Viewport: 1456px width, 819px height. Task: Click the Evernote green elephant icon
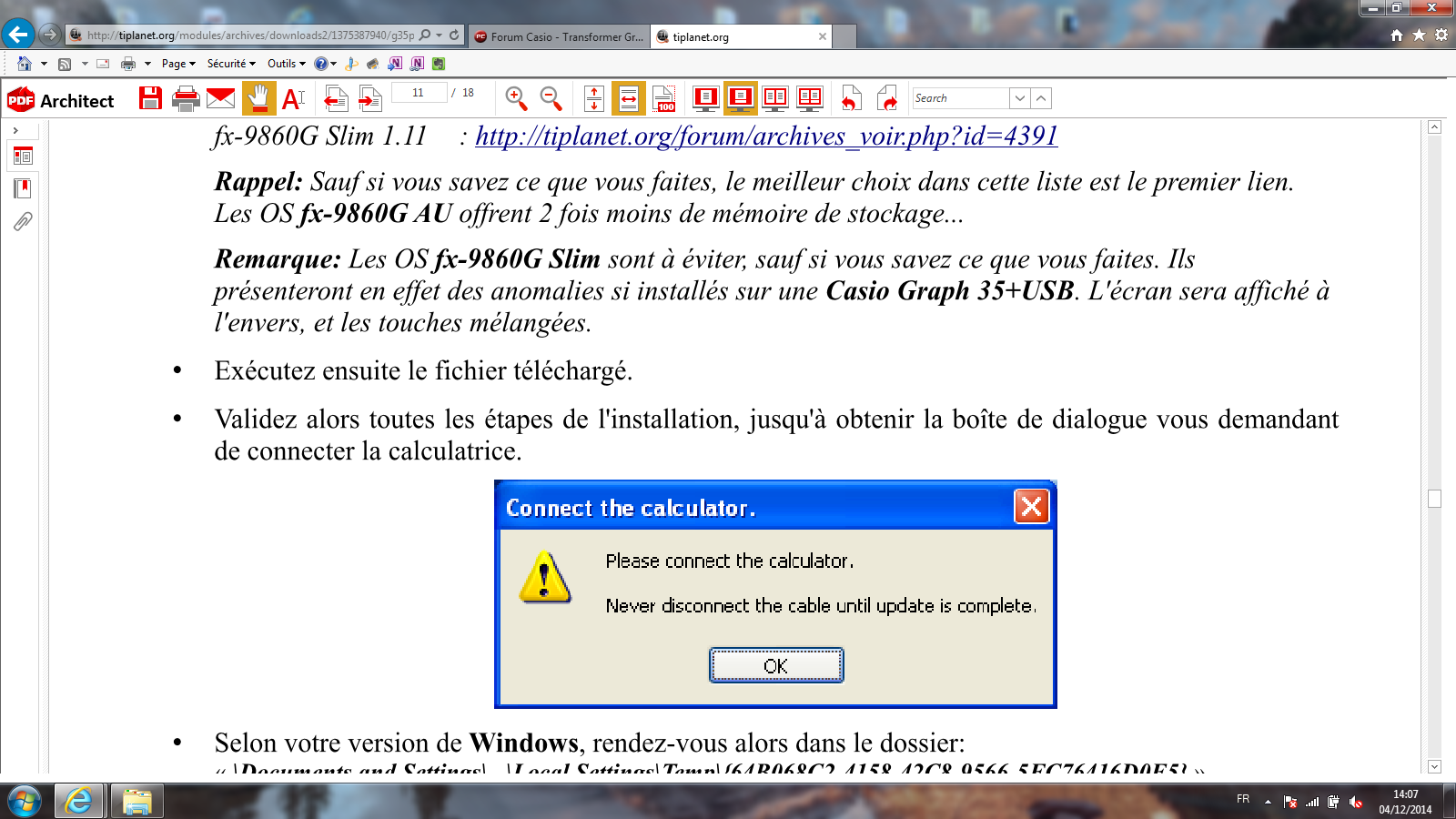(x=439, y=64)
